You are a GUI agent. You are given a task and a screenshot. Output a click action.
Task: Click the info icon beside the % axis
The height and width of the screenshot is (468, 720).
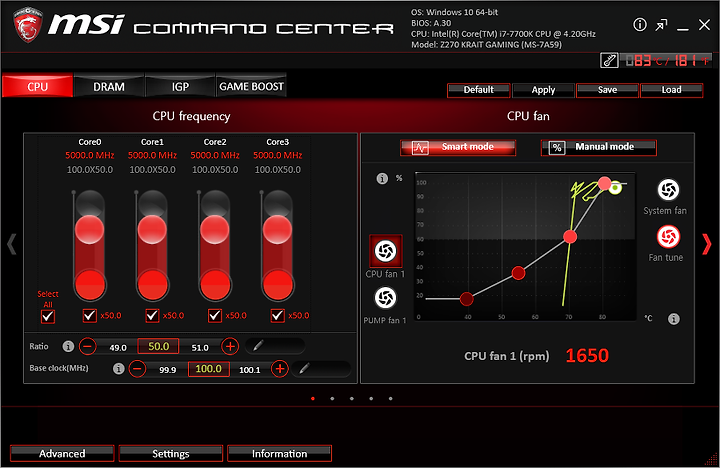click(x=382, y=178)
